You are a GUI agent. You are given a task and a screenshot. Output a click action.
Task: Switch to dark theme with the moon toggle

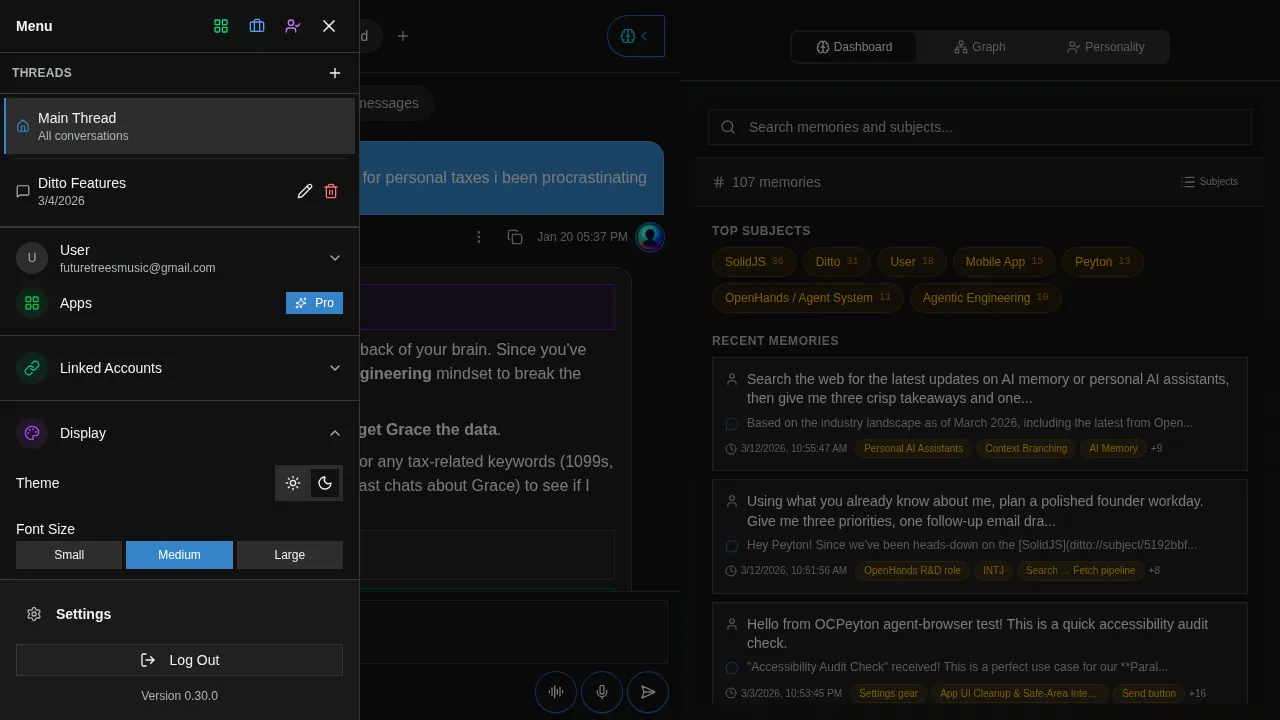coord(325,483)
